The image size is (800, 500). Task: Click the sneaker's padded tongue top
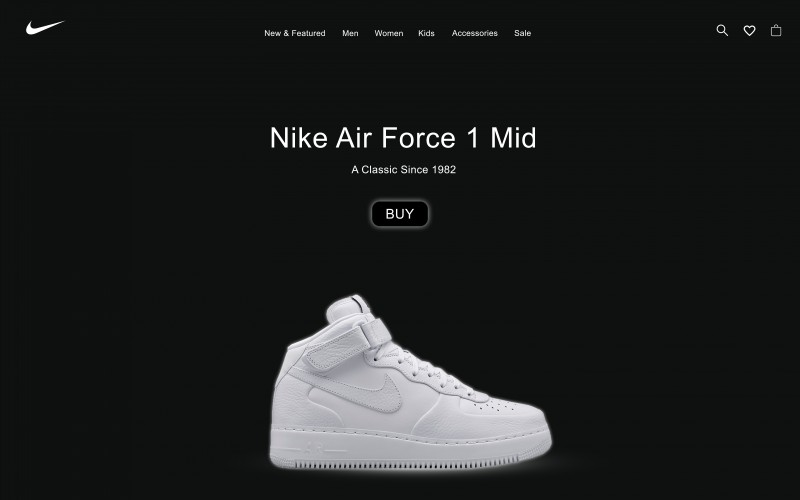click(348, 306)
